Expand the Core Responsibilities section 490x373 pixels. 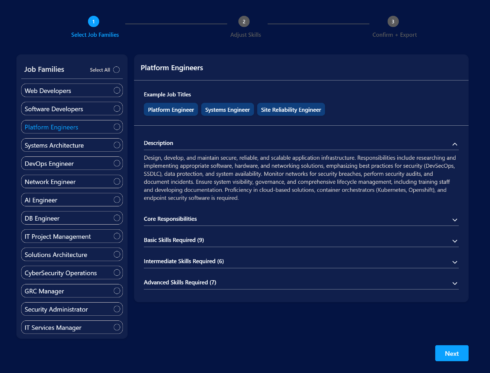[x=301, y=219]
